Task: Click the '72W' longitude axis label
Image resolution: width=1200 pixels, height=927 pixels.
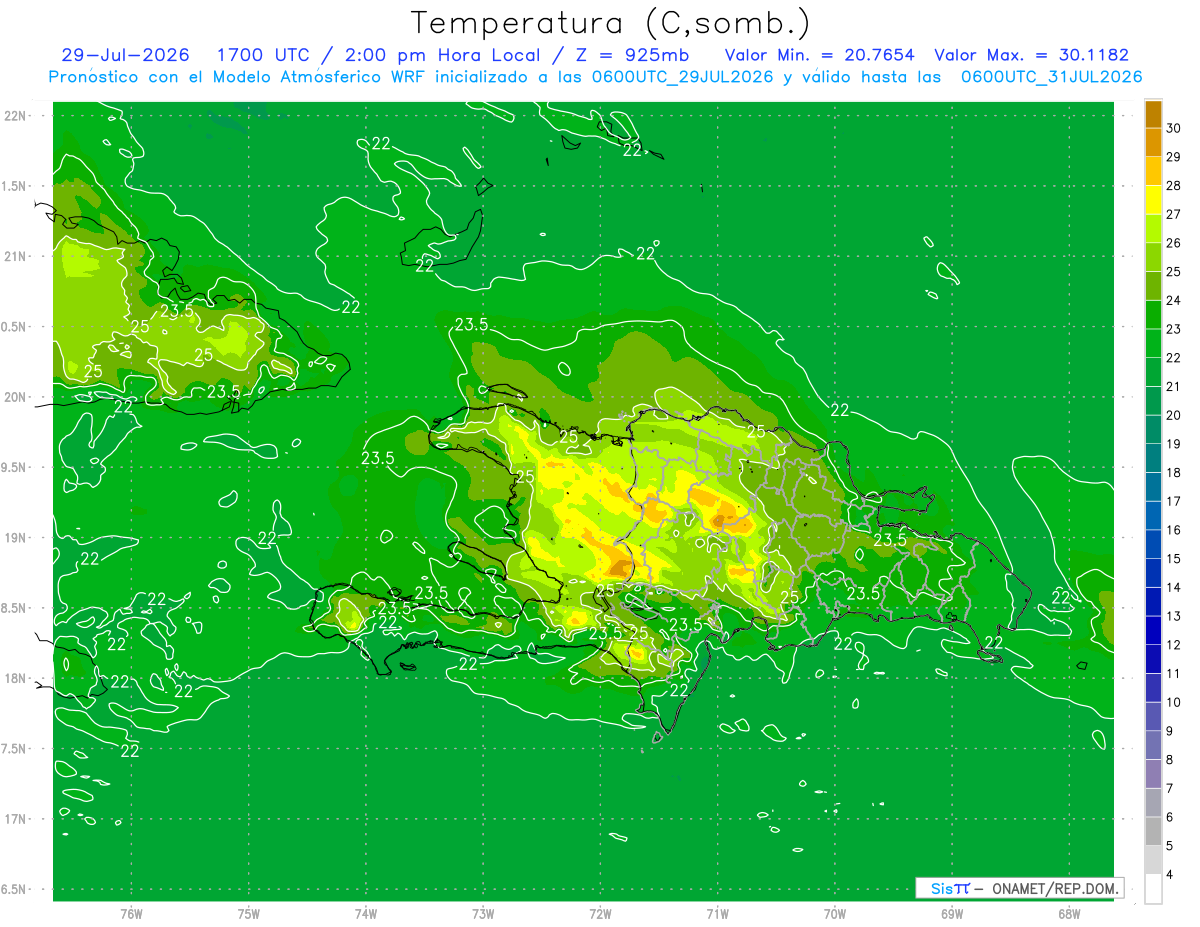Action: click(600, 913)
